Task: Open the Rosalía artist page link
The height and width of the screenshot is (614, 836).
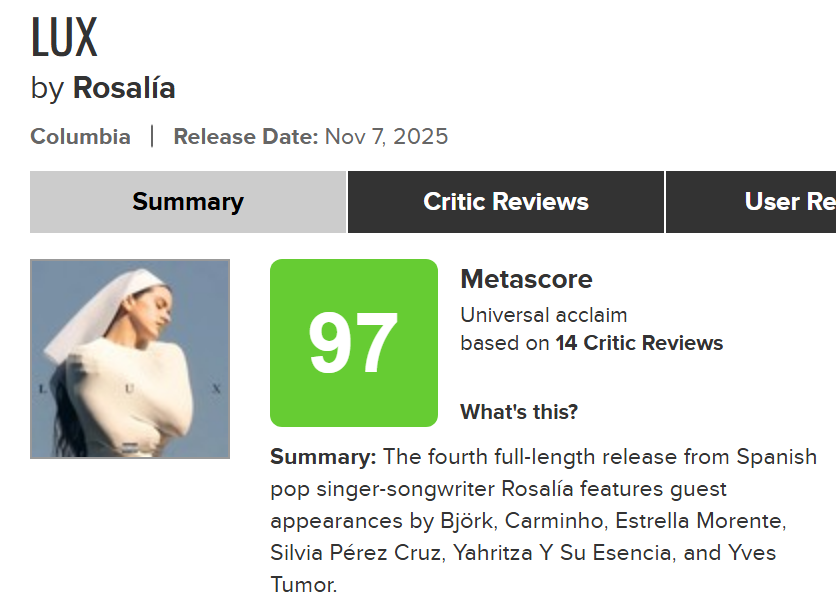Action: coord(124,88)
